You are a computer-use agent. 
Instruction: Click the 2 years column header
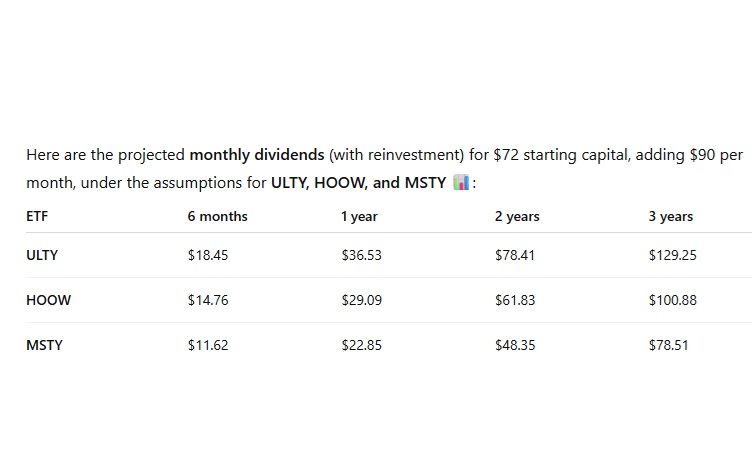tap(517, 216)
